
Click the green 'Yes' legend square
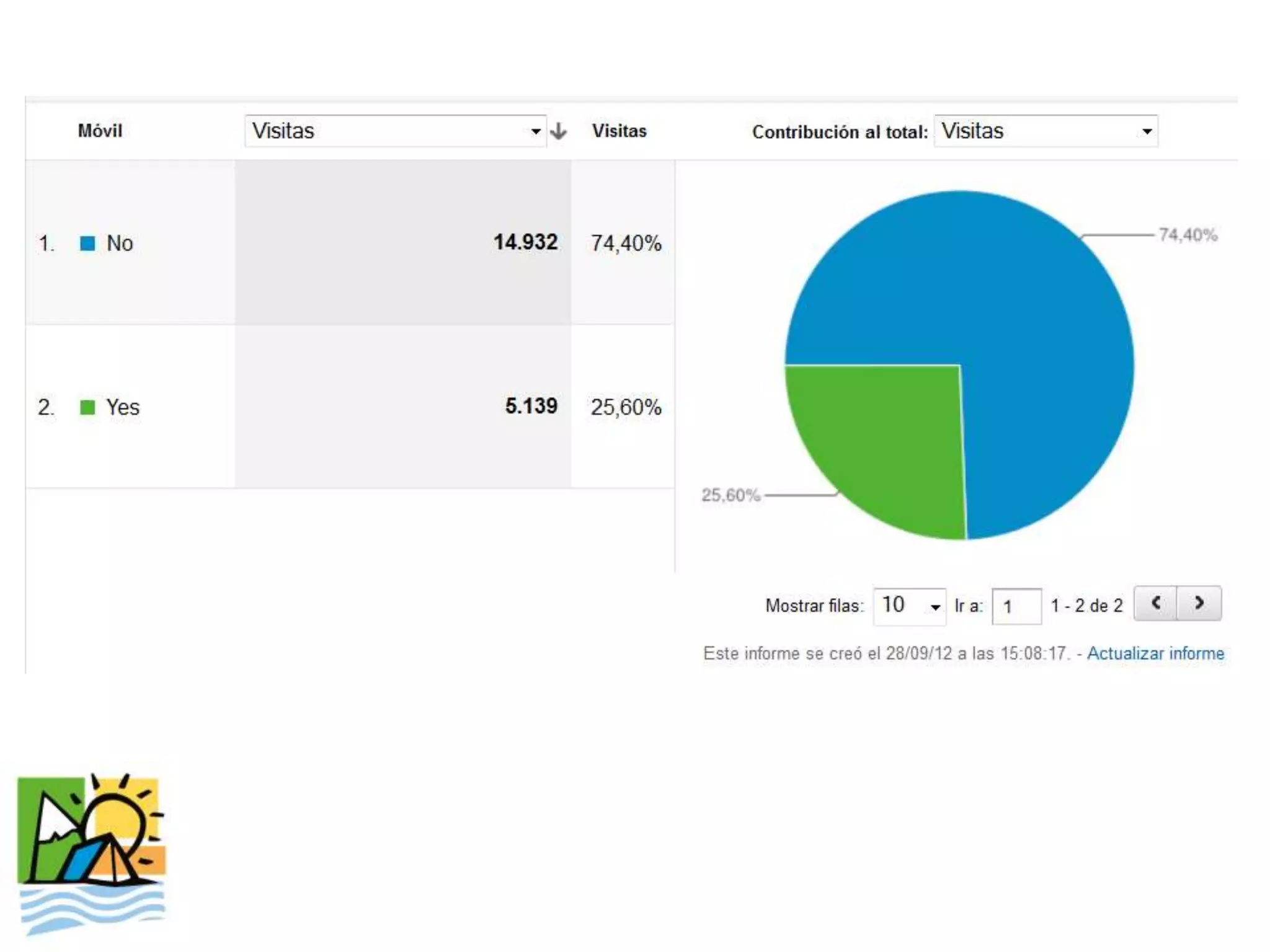click(87, 407)
